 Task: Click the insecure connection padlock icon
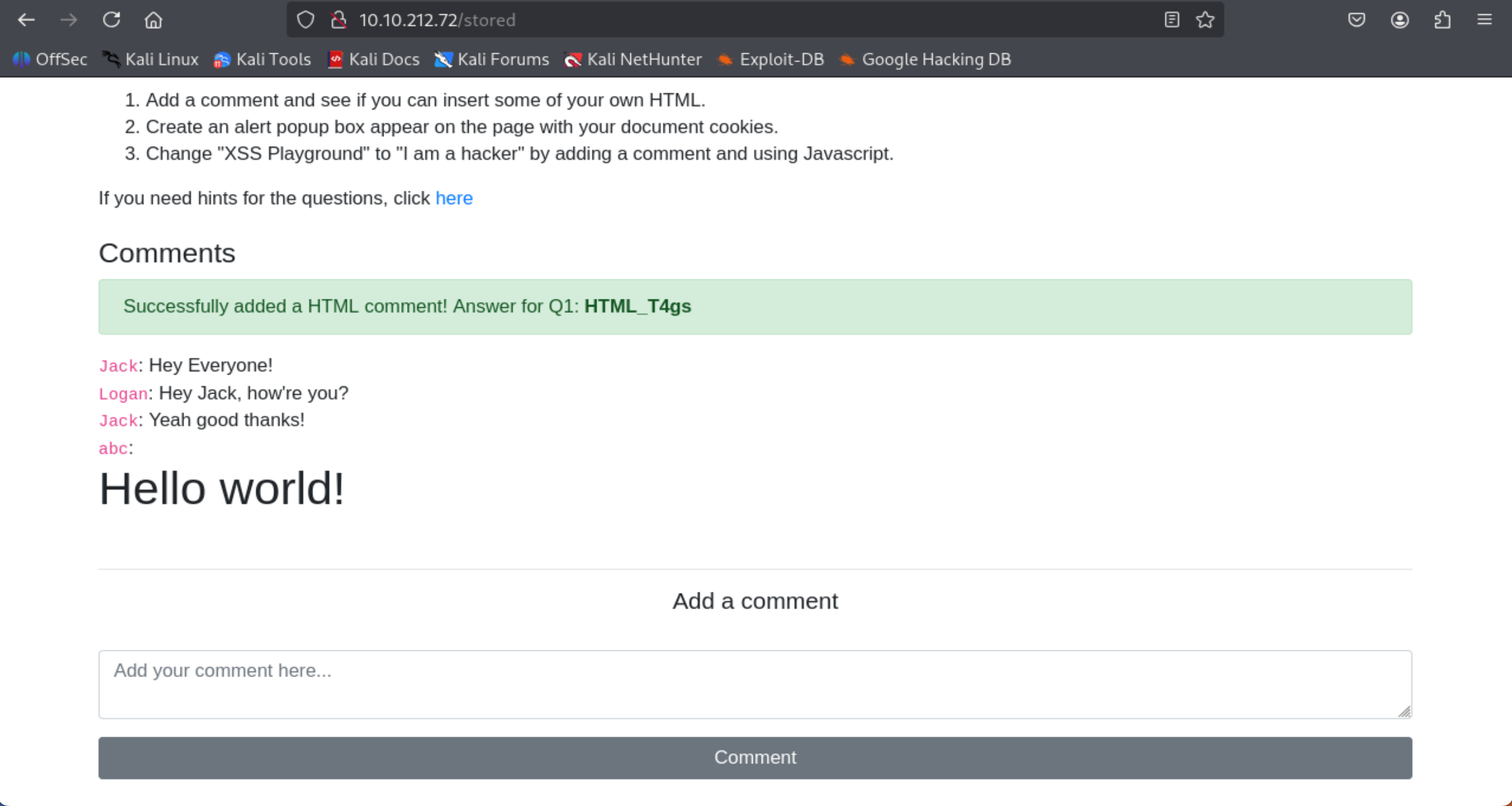[x=339, y=20]
